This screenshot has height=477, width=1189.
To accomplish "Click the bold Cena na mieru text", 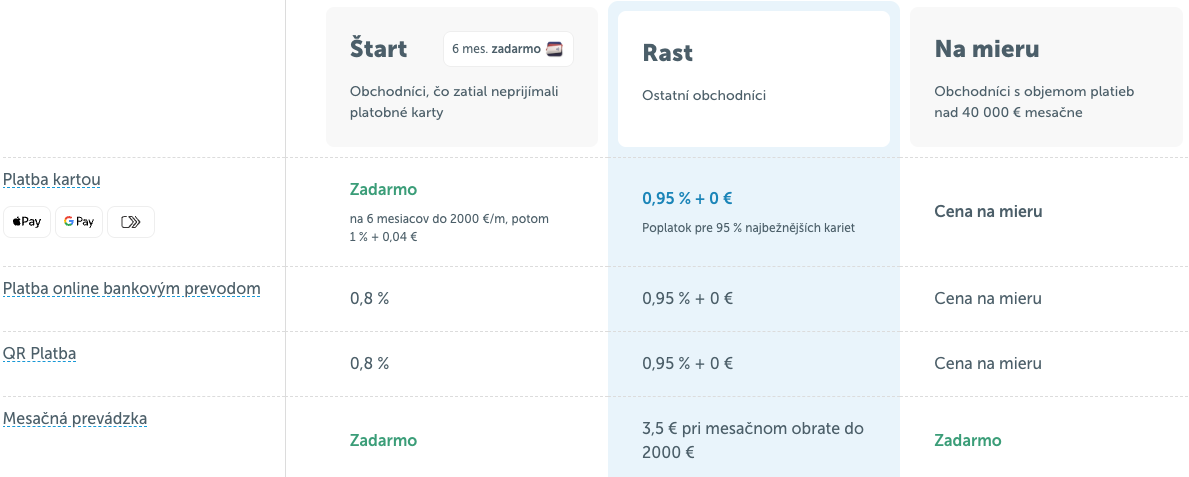I will (988, 212).
